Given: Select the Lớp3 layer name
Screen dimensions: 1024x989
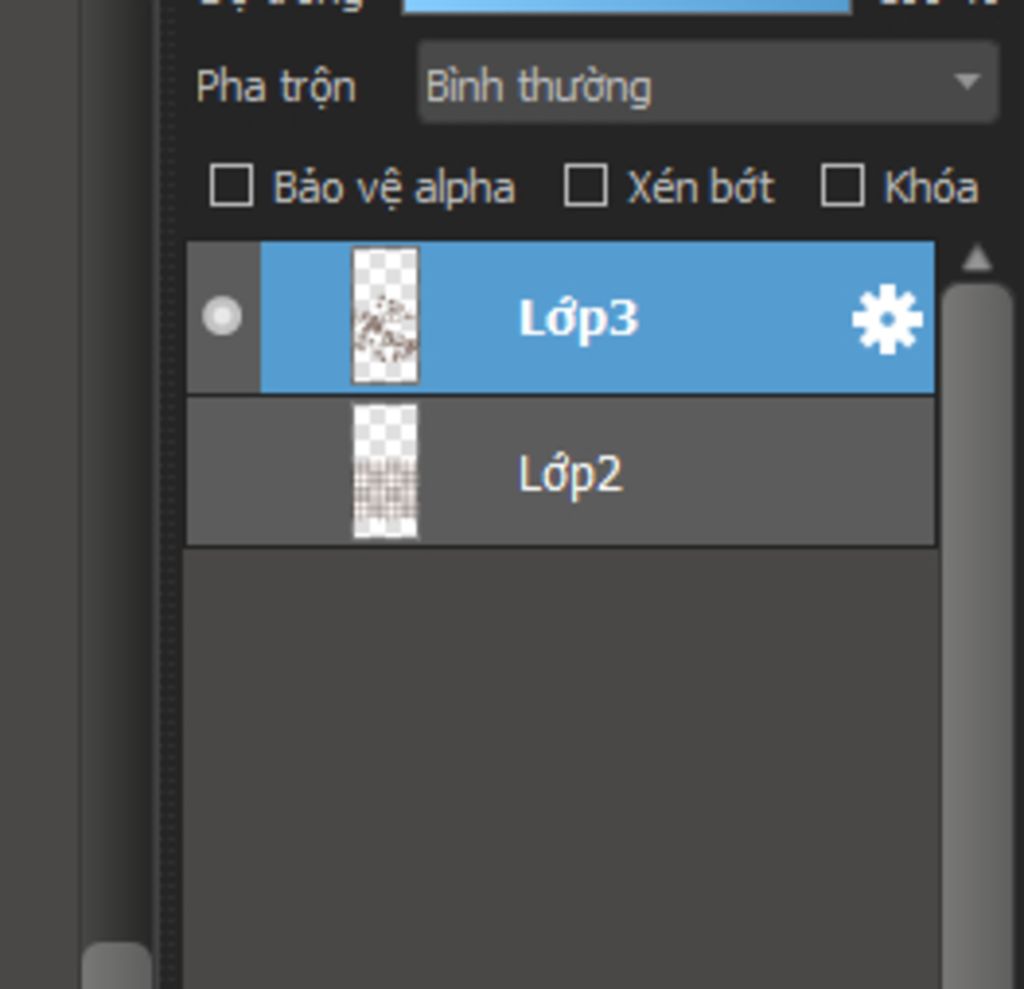Looking at the screenshot, I should tap(578, 318).
